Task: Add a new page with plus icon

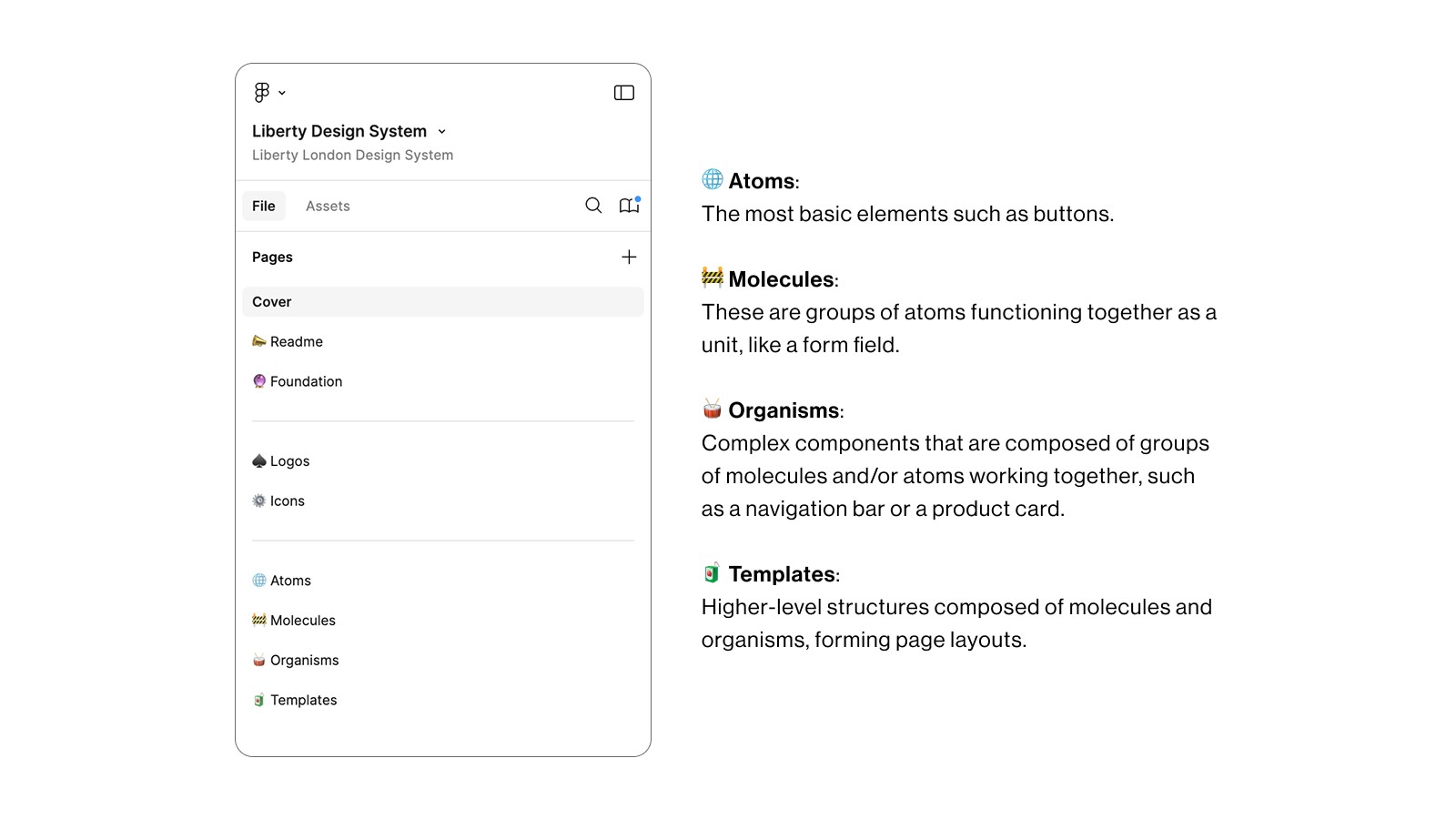Action: (629, 258)
